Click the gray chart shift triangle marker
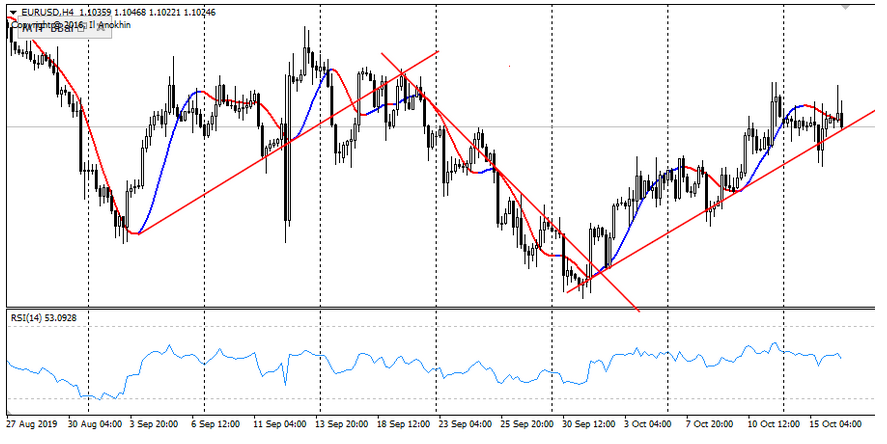Viewport: 887px width, 444px height. point(848,4)
